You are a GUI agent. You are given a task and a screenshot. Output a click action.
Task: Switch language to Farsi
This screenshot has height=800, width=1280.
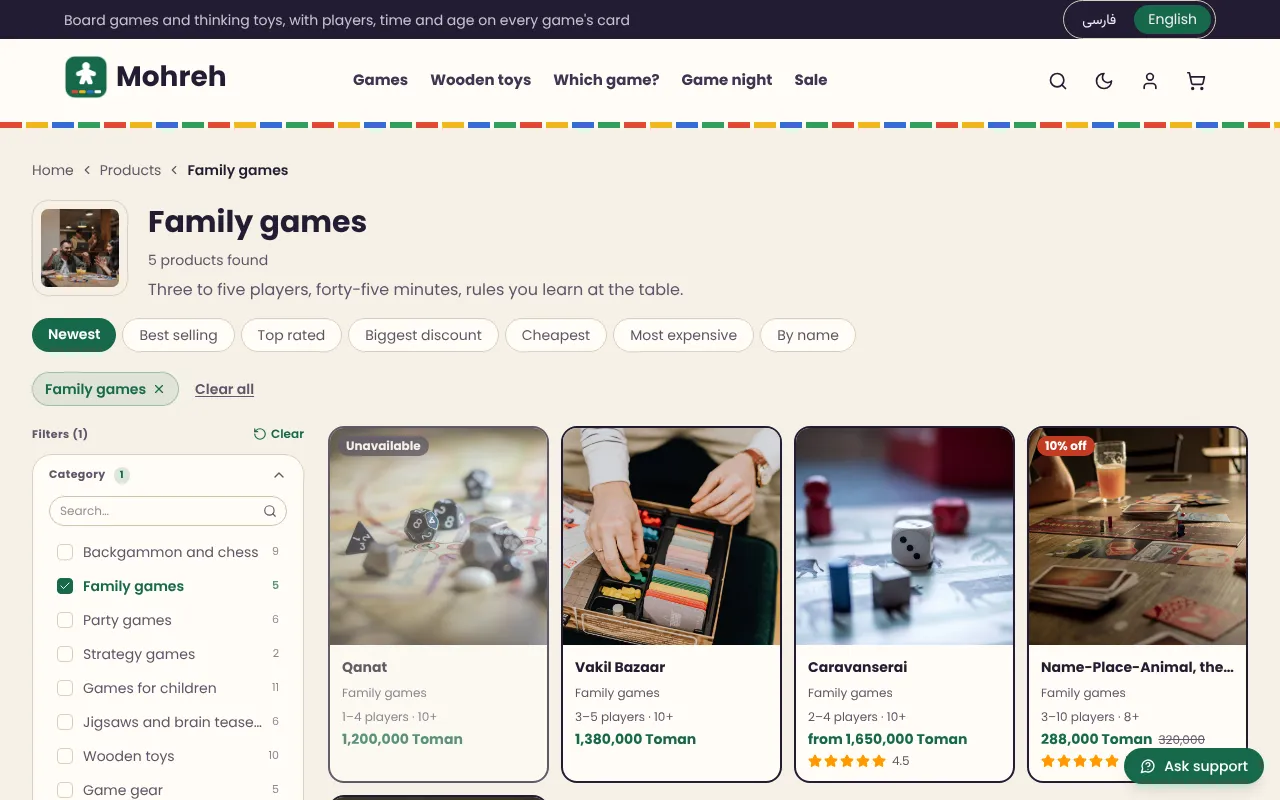tap(1099, 20)
